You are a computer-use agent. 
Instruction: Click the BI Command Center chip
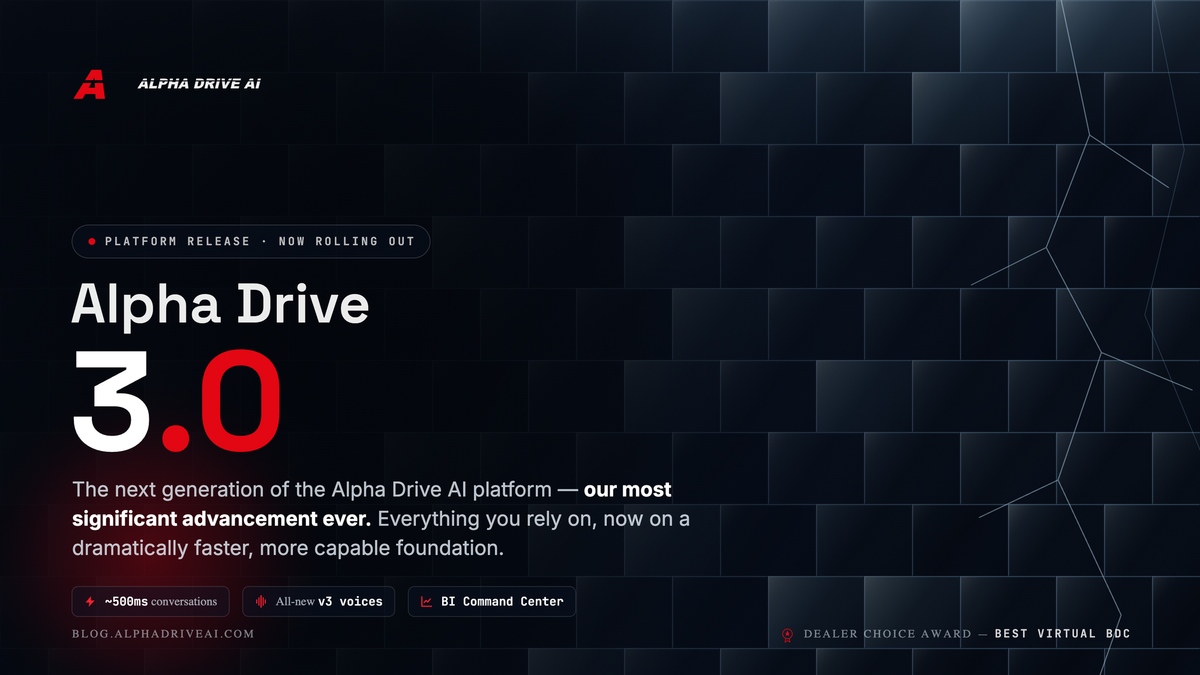tap(492, 602)
